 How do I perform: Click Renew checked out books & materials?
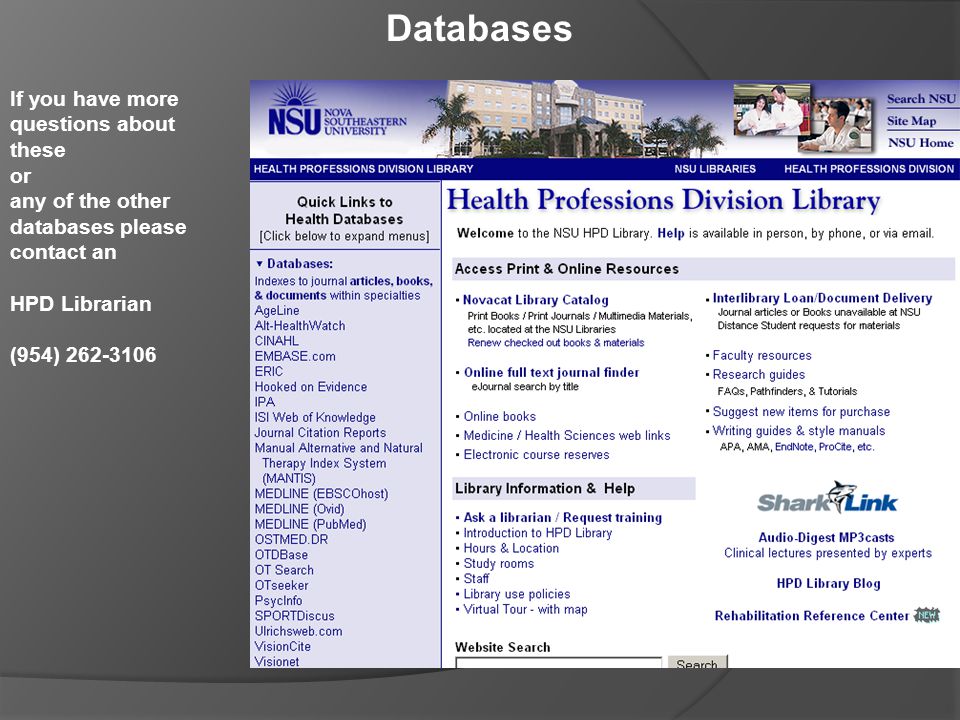point(556,343)
